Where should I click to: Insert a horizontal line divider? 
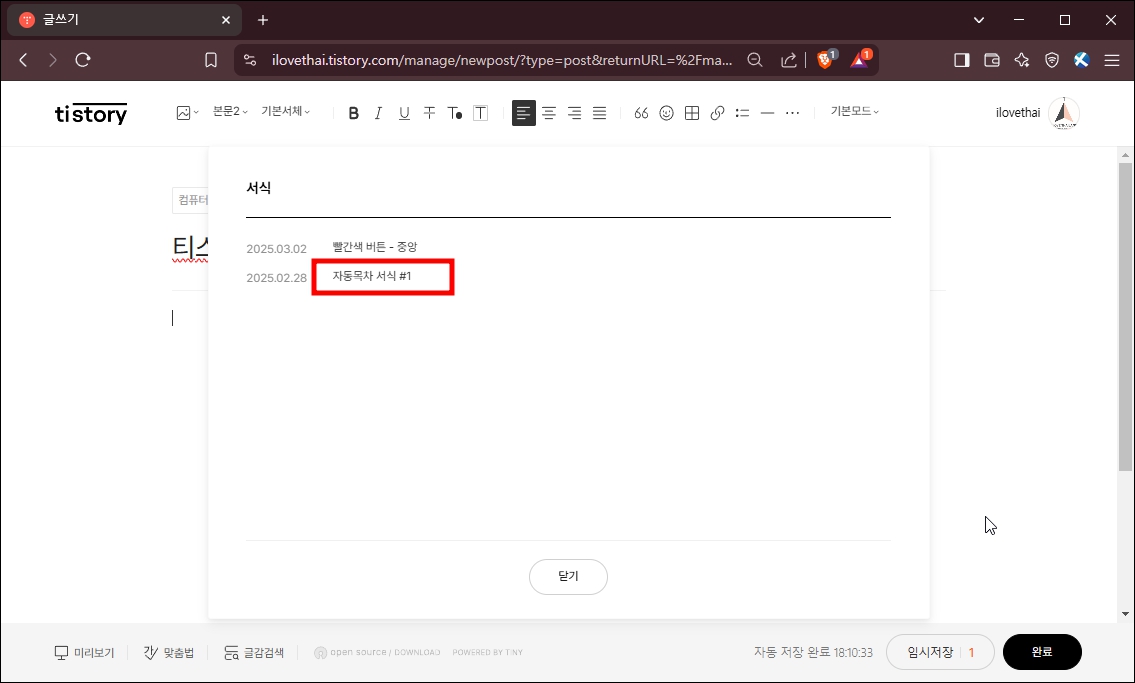[x=767, y=113]
